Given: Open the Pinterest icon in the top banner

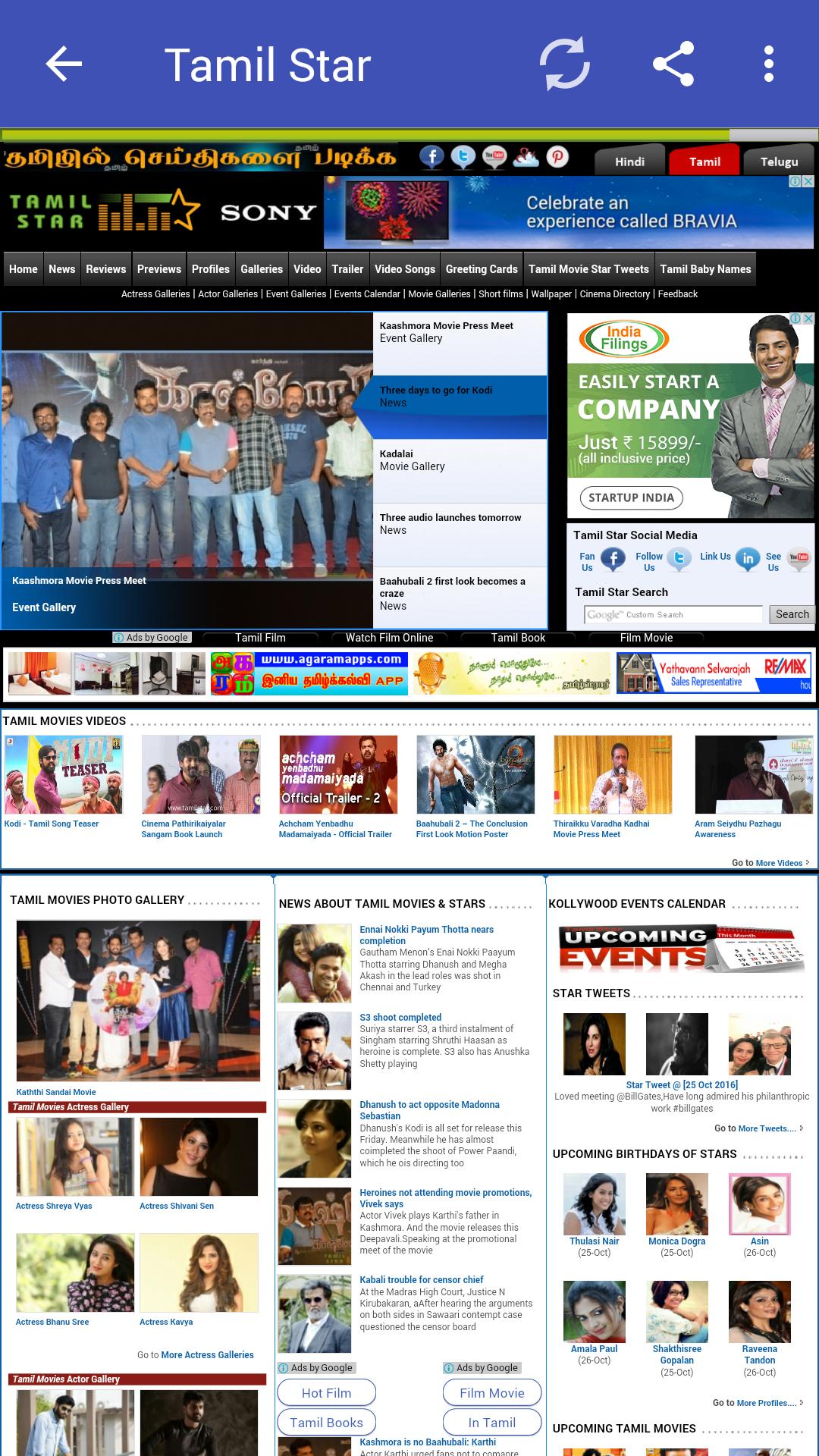Looking at the screenshot, I should (x=557, y=157).
